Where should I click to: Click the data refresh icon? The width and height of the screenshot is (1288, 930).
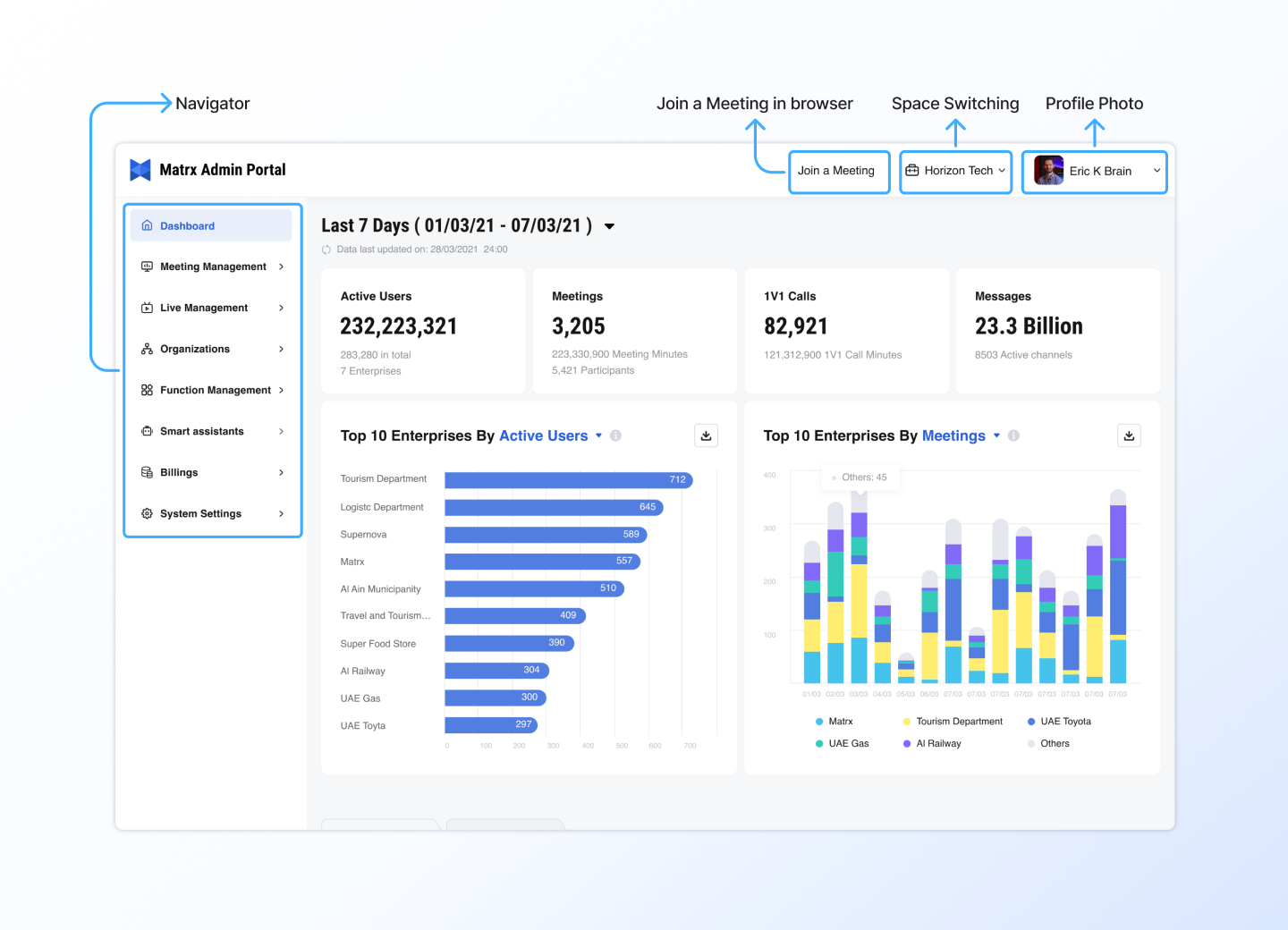[326, 250]
